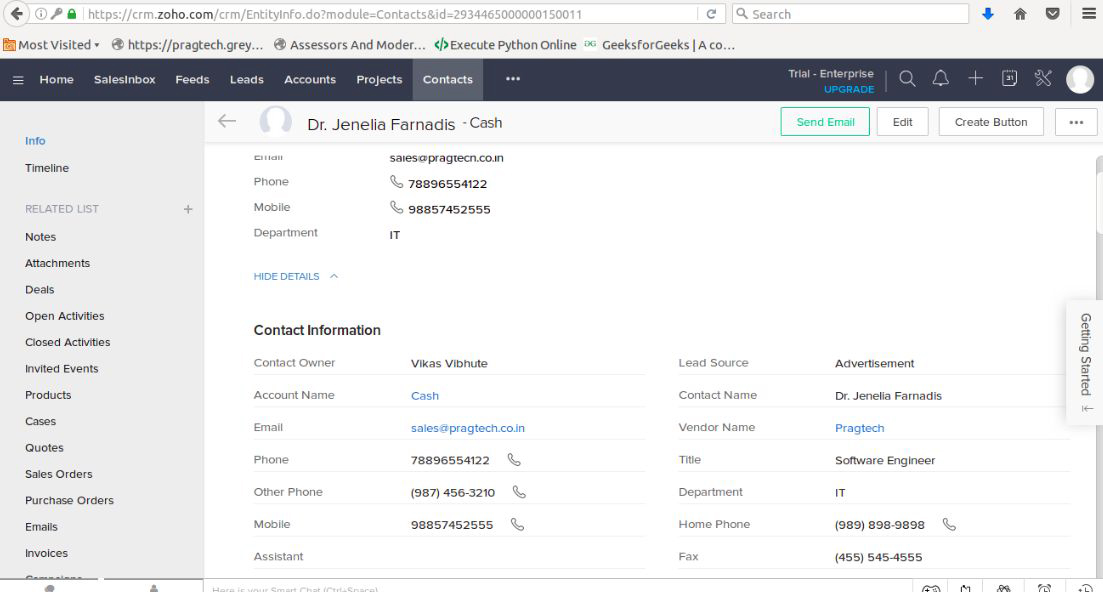Open the calendar icon in the top bar
1103x592 pixels.
point(1009,79)
